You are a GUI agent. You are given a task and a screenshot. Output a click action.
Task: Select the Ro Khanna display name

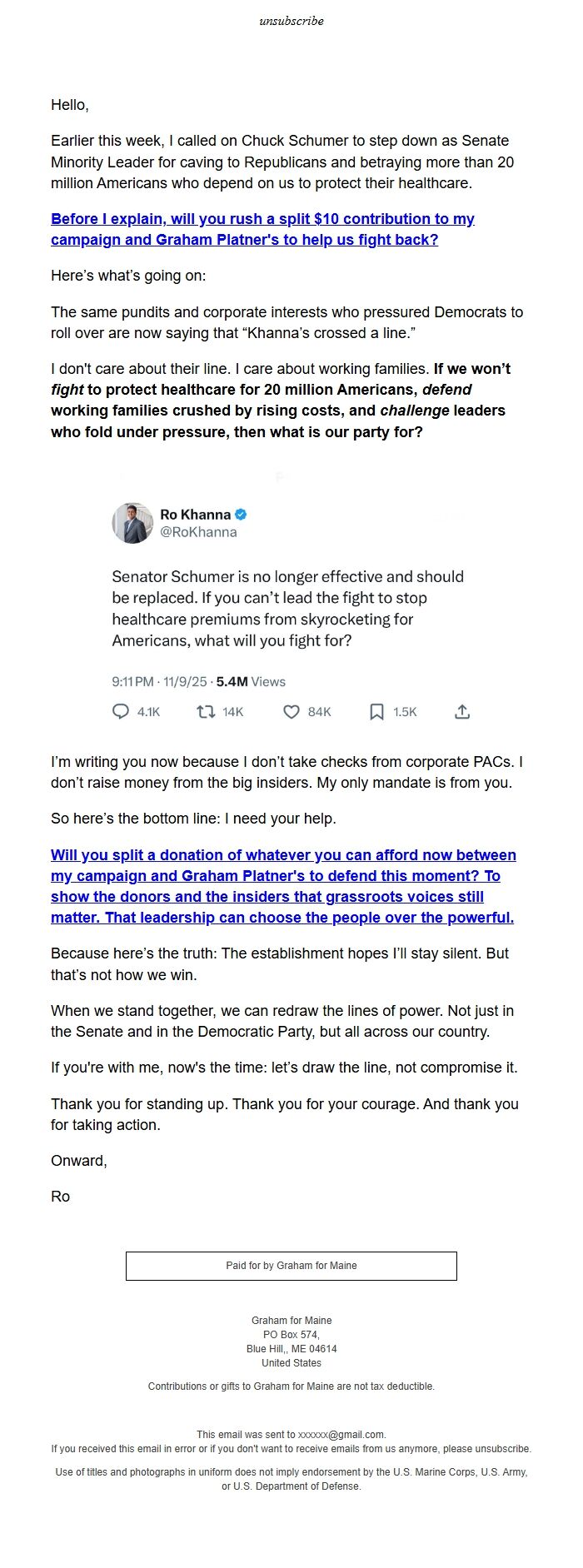[x=195, y=515]
